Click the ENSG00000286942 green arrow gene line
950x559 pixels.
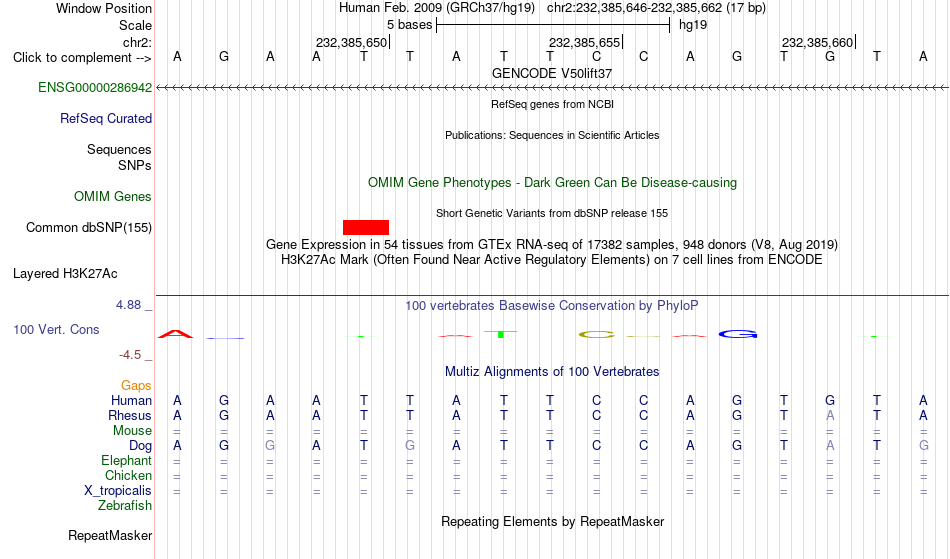(552, 88)
